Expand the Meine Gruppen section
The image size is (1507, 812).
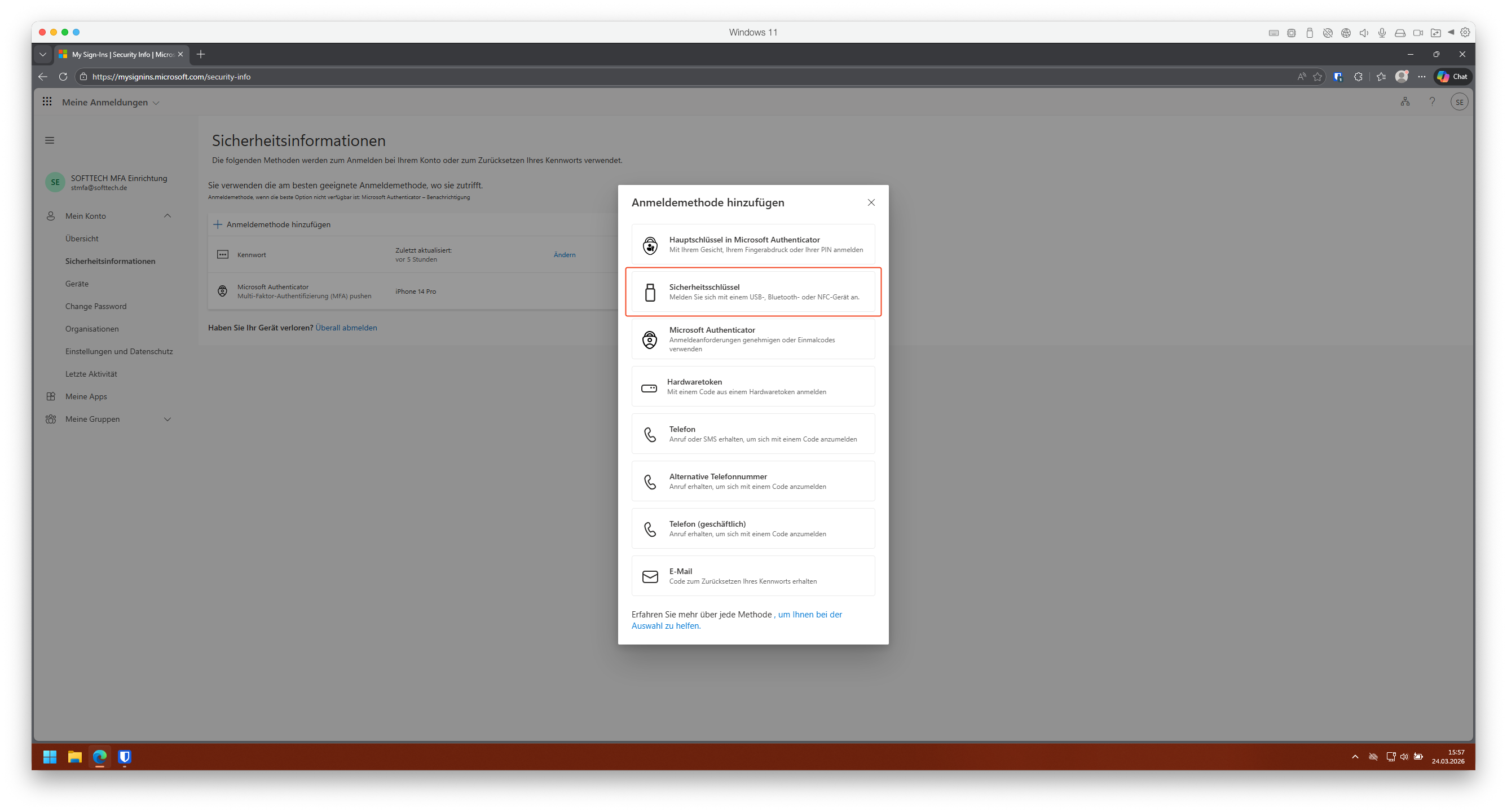point(168,420)
